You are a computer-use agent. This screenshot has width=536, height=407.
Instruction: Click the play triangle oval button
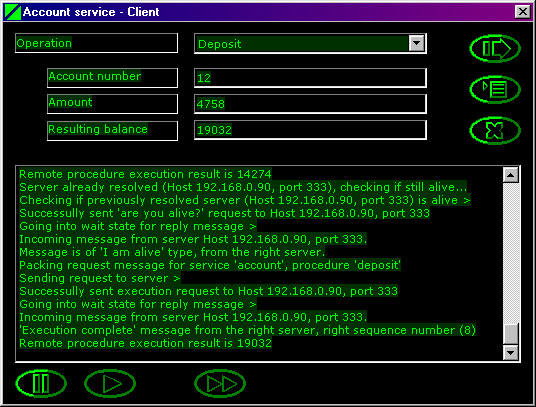tap(110, 383)
